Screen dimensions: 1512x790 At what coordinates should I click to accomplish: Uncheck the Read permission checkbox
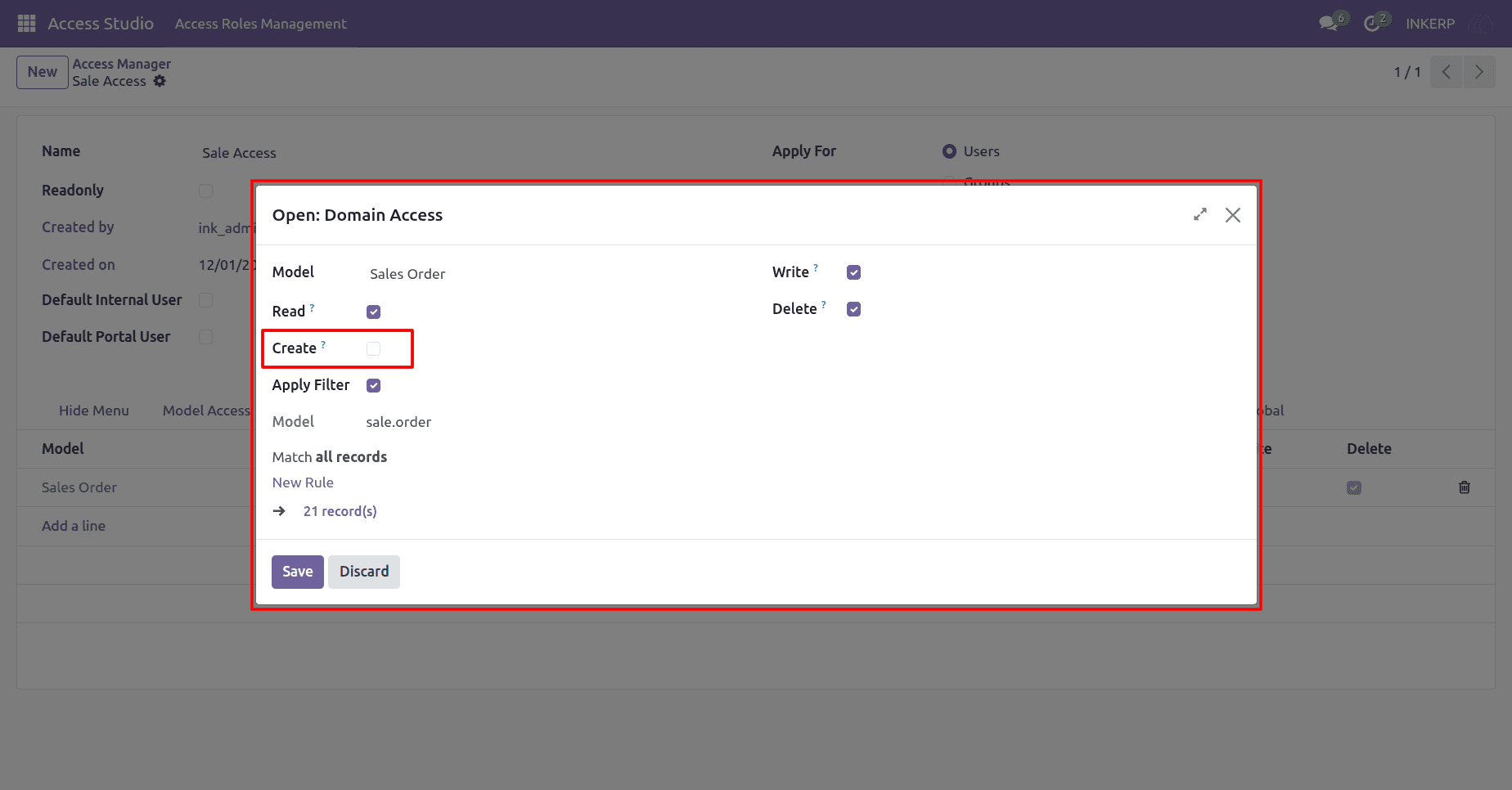click(x=373, y=312)
